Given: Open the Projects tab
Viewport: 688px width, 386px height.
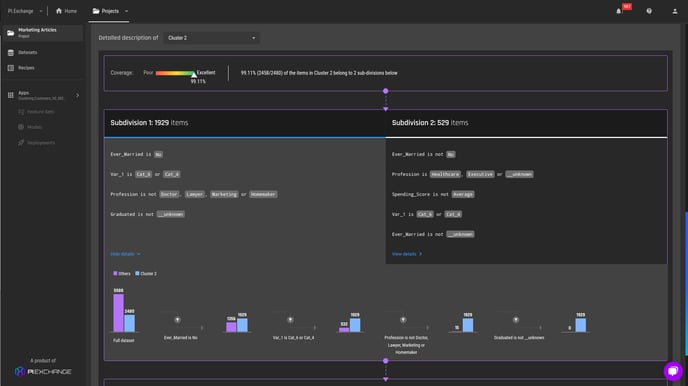Looking at the screenshot, I should (x=110, y=11).
